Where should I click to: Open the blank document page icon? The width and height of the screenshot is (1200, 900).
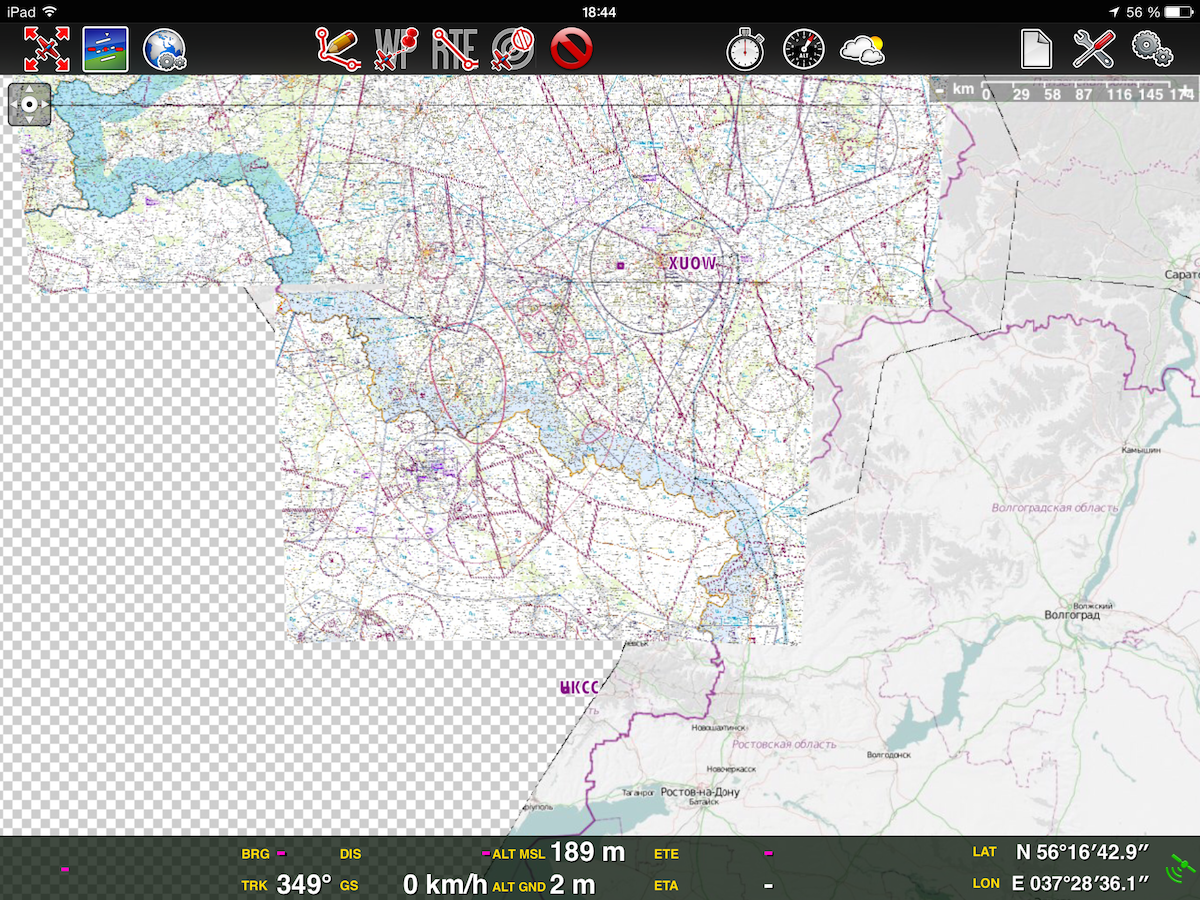click(1036, 49)
